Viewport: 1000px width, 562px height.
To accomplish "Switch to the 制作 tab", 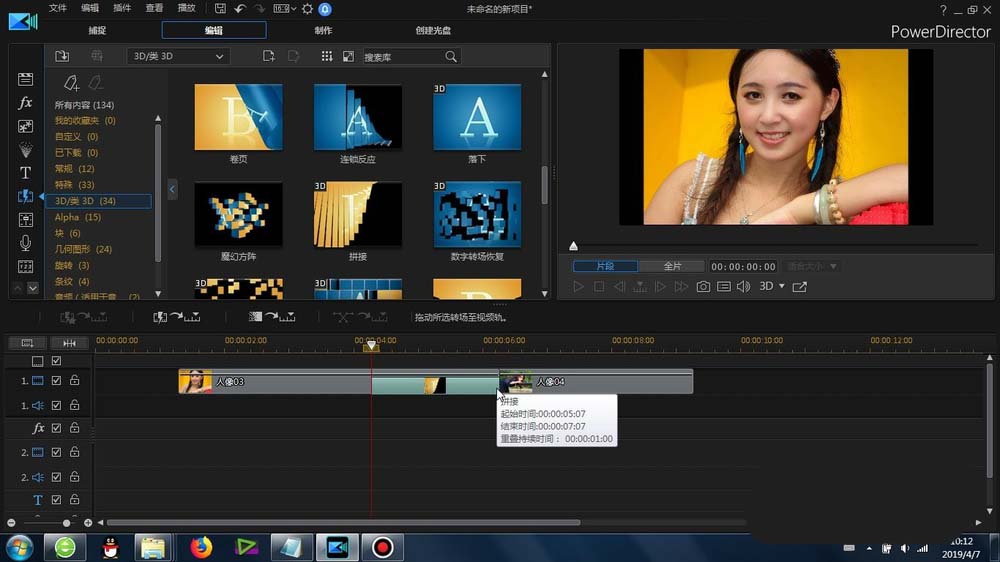I will [x=323, y=31].
